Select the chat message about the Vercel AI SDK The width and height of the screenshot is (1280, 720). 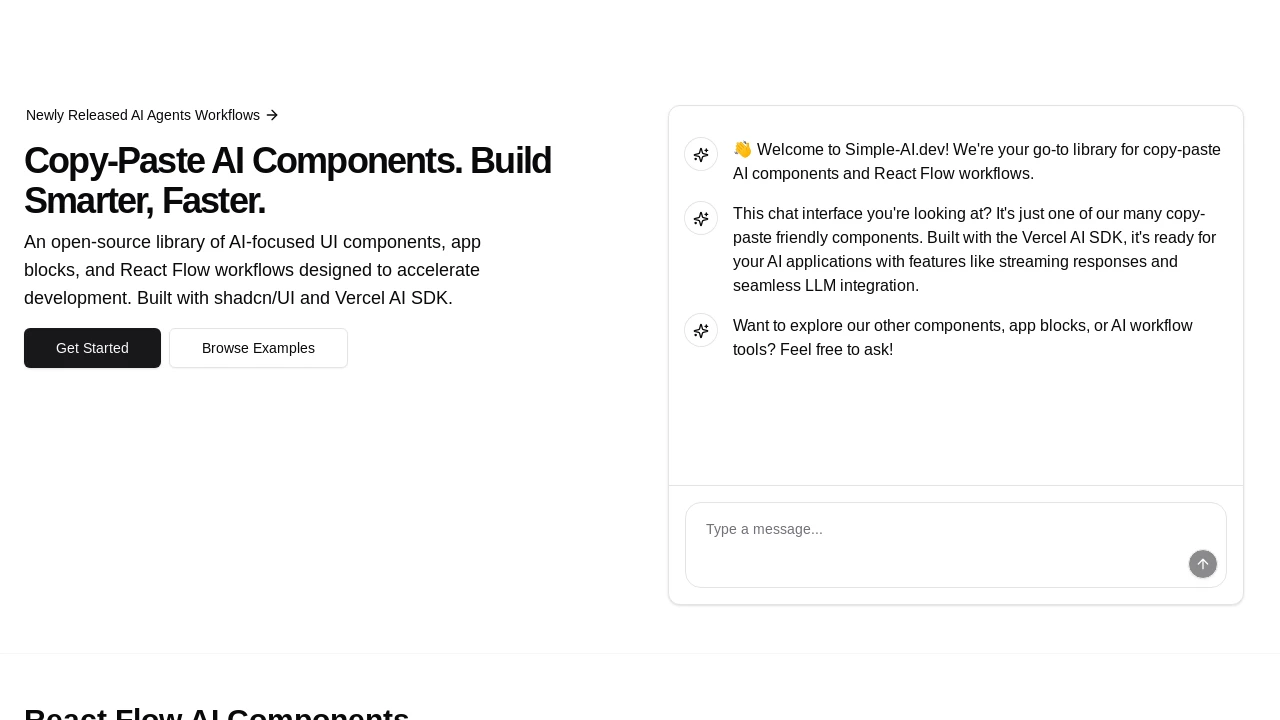(x=975, y=250)
